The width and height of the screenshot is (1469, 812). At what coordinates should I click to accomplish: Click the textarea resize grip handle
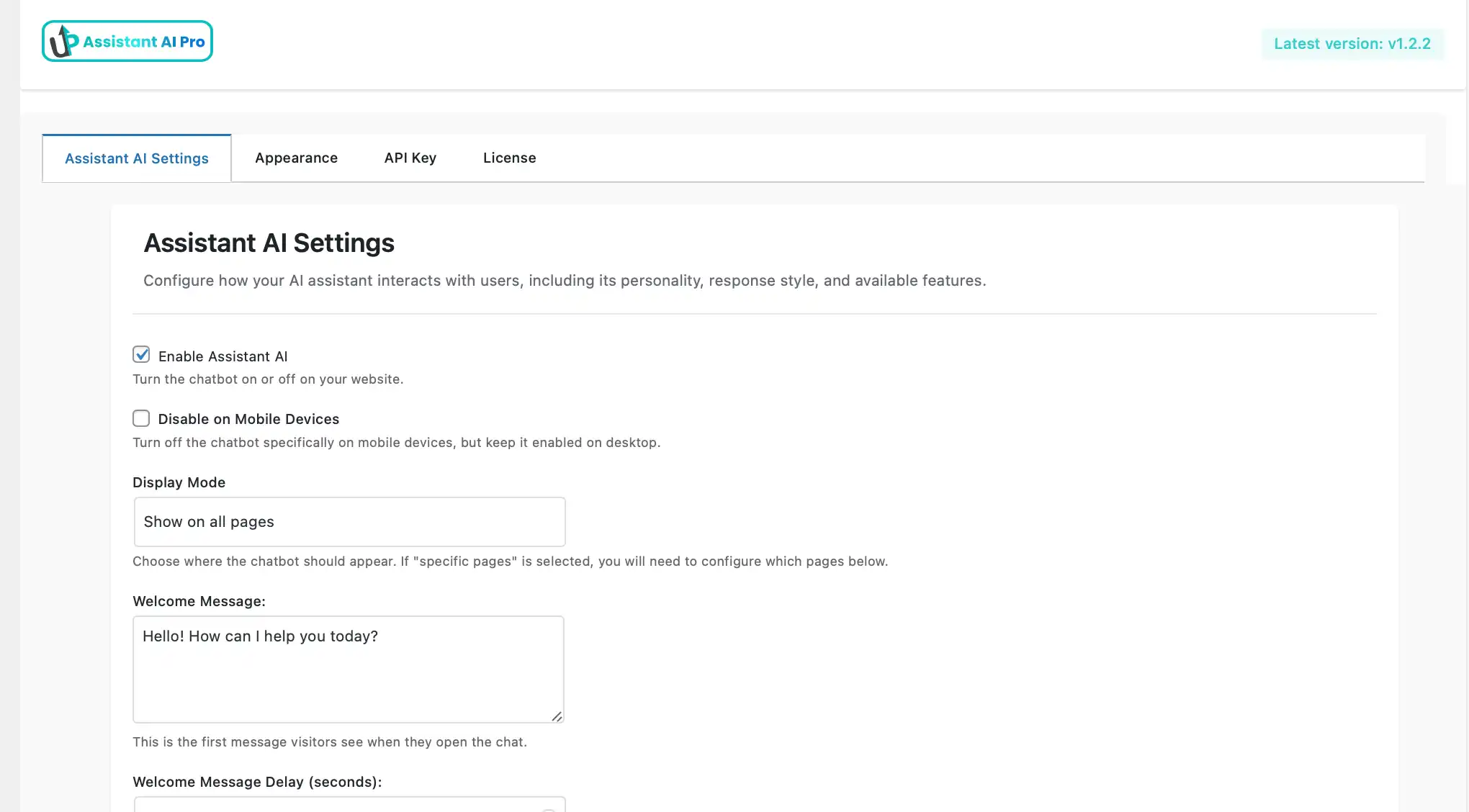tap(557, 716)
